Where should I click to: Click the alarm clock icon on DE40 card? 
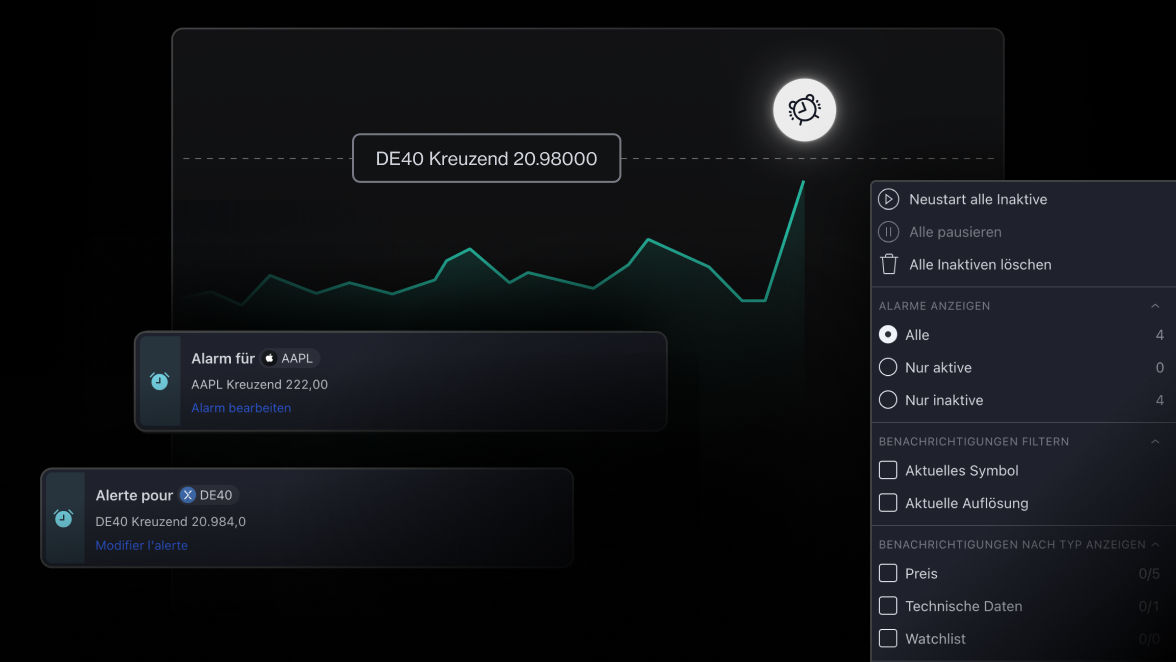[x=64, y=518]
